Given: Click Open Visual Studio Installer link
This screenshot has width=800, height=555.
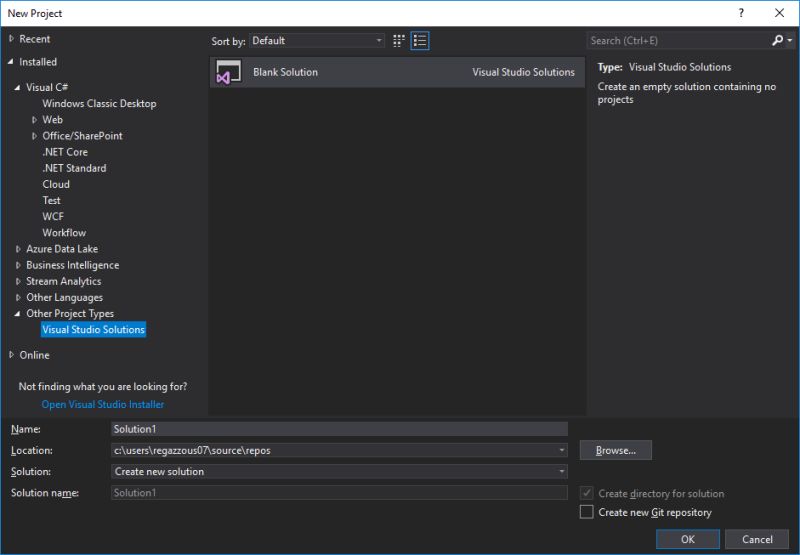Looking at the screenshot, I should click(x=103, y=405).
